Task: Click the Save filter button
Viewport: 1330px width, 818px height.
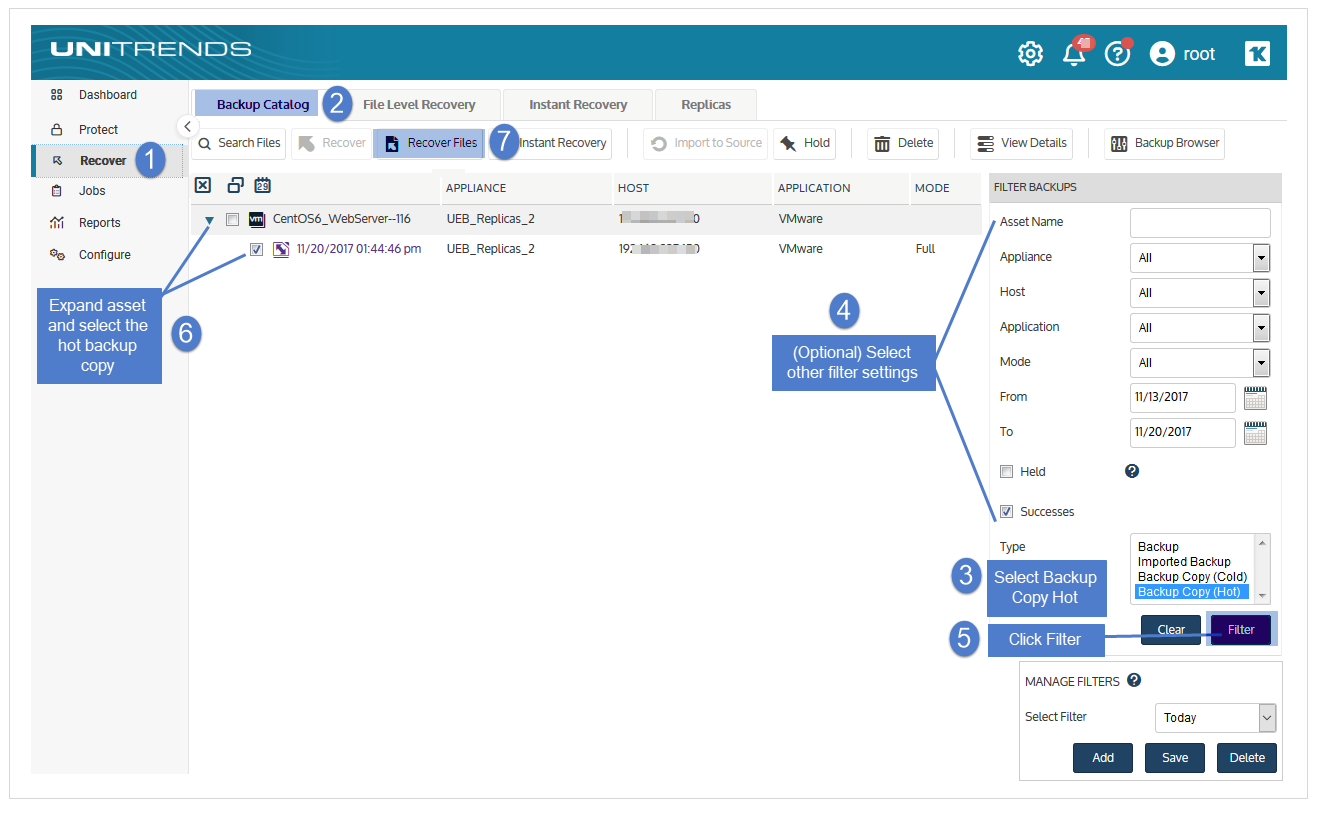Action: pyautogui.click(x=1175, y=758)
